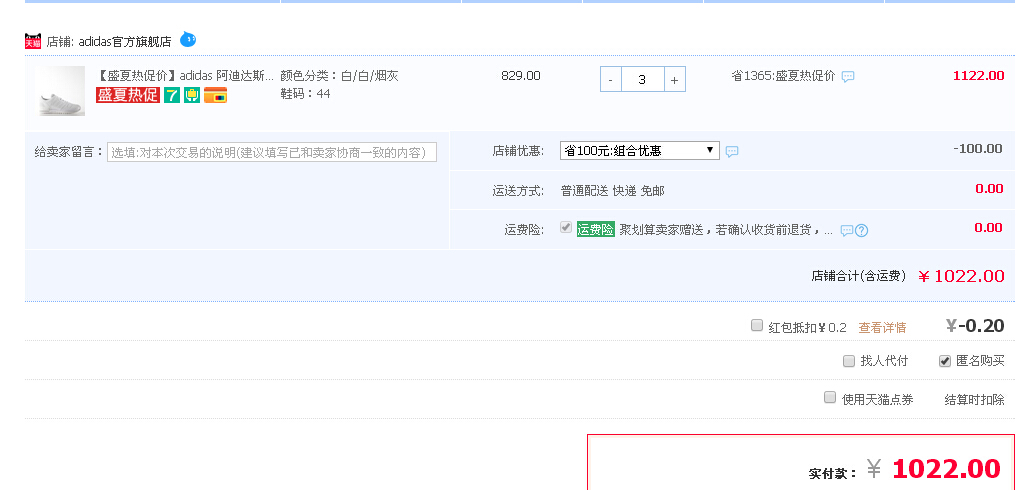This screenshot has height=490, width=1025.
Task: Click the 颜色分类：白/白/烟灰 text
Action: pyautogui.click(x=339, y=76)
